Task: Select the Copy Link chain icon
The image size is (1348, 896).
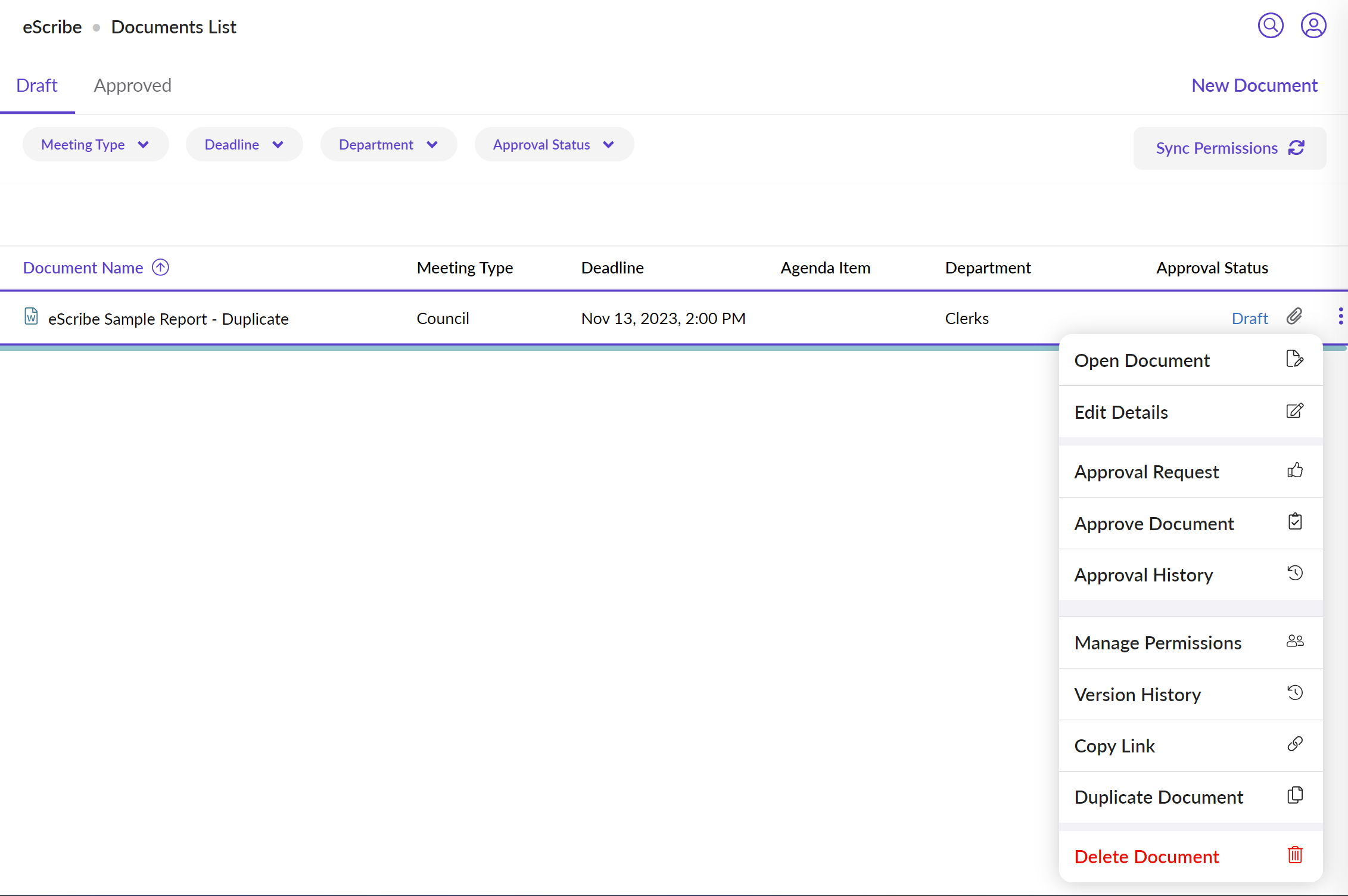Action: click(1294, 743)
